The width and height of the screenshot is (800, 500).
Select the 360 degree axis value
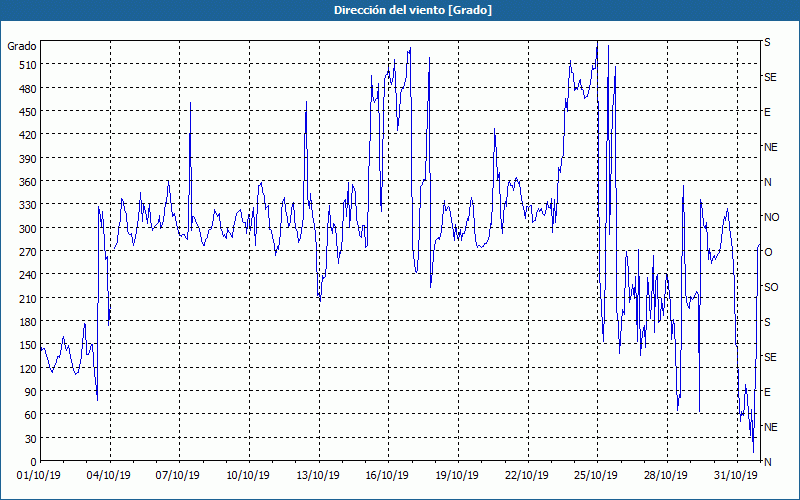click(27, 182)
